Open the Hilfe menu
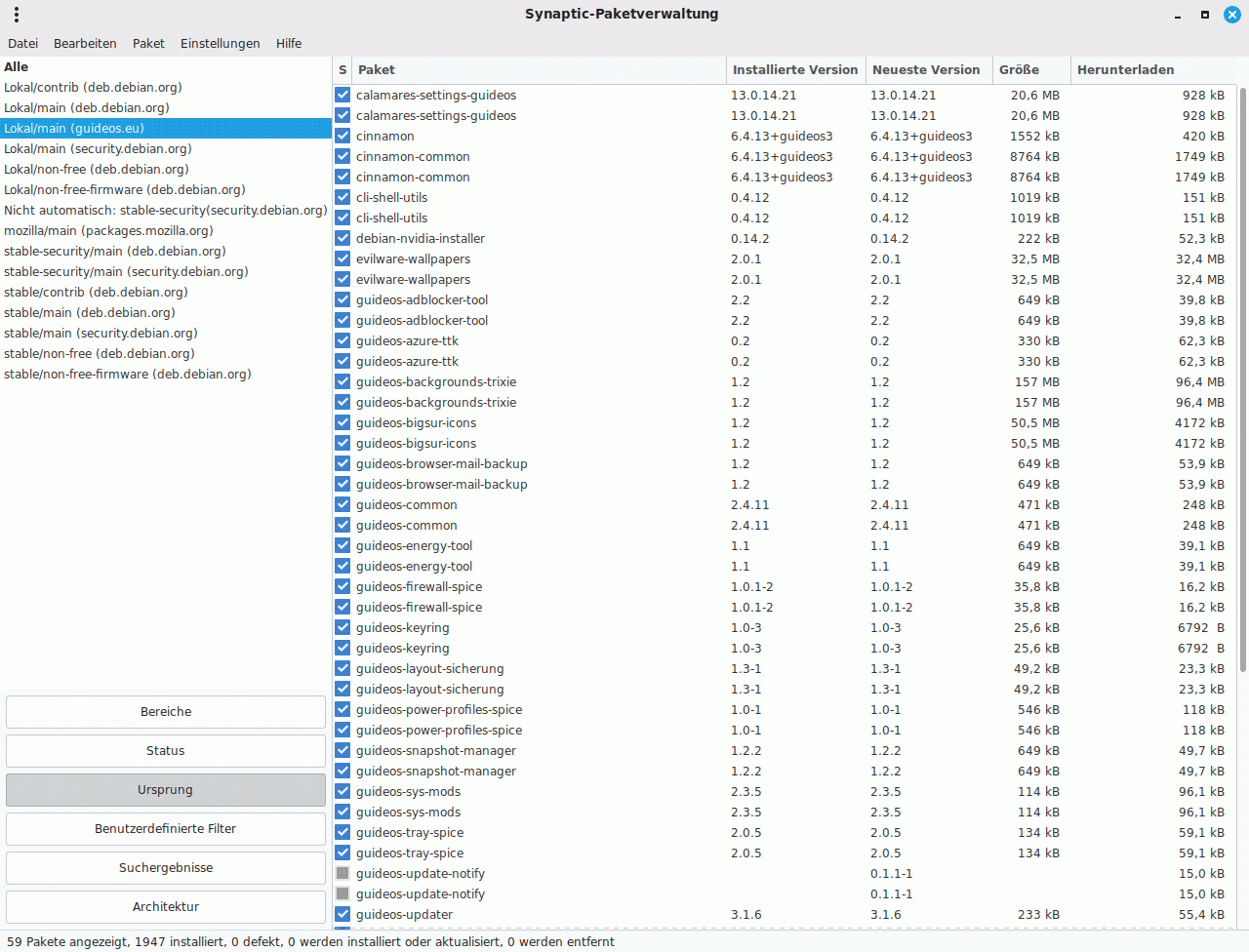 point(289,43)
